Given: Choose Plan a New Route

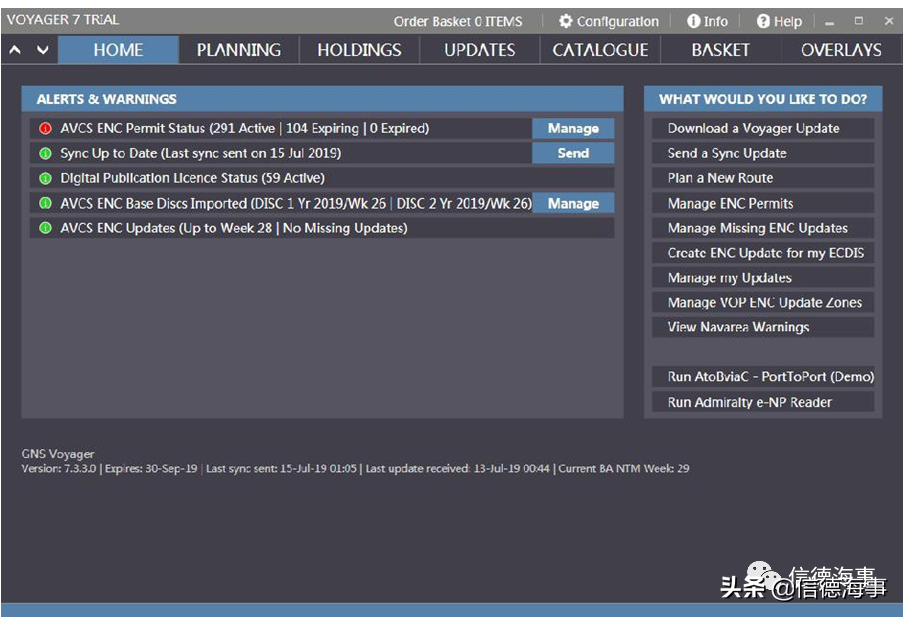Looking at the screenshot, I should pyautogui.click(x=763, y=178).
